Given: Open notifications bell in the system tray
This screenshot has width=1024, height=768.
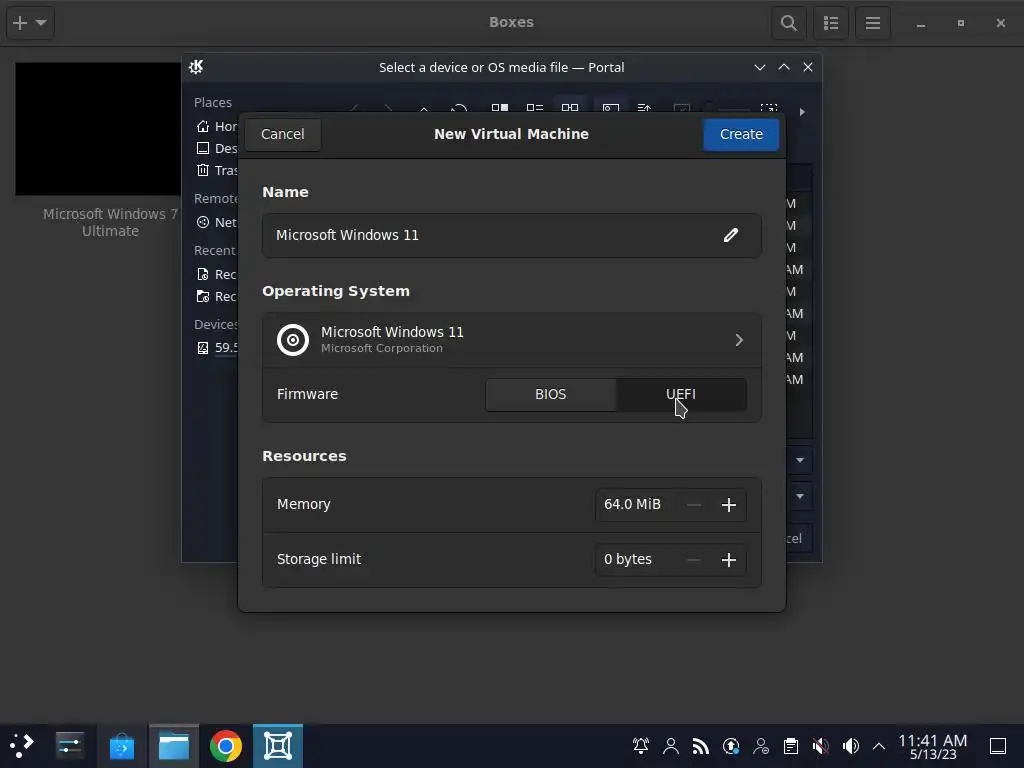Looking at the screenshot, I should 641,746.
